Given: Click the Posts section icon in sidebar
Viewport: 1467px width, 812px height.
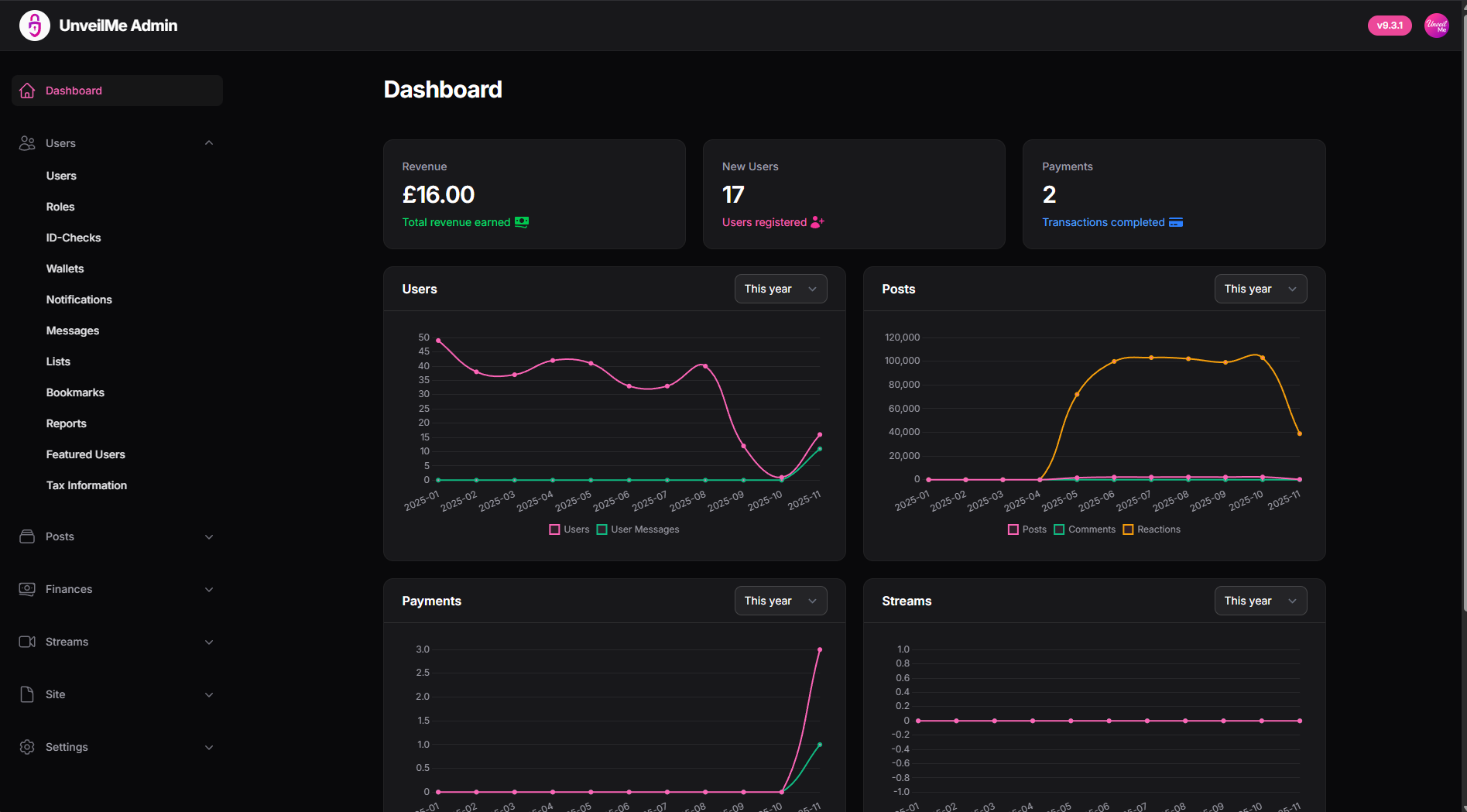Looking at the screenshot, I should click(27, 536).
